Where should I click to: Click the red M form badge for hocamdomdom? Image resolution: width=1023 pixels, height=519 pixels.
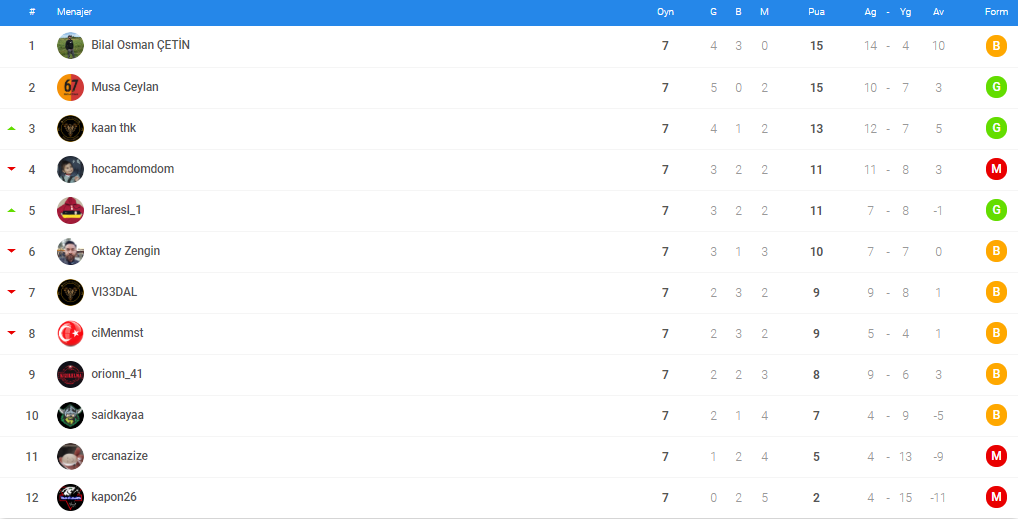996,169
